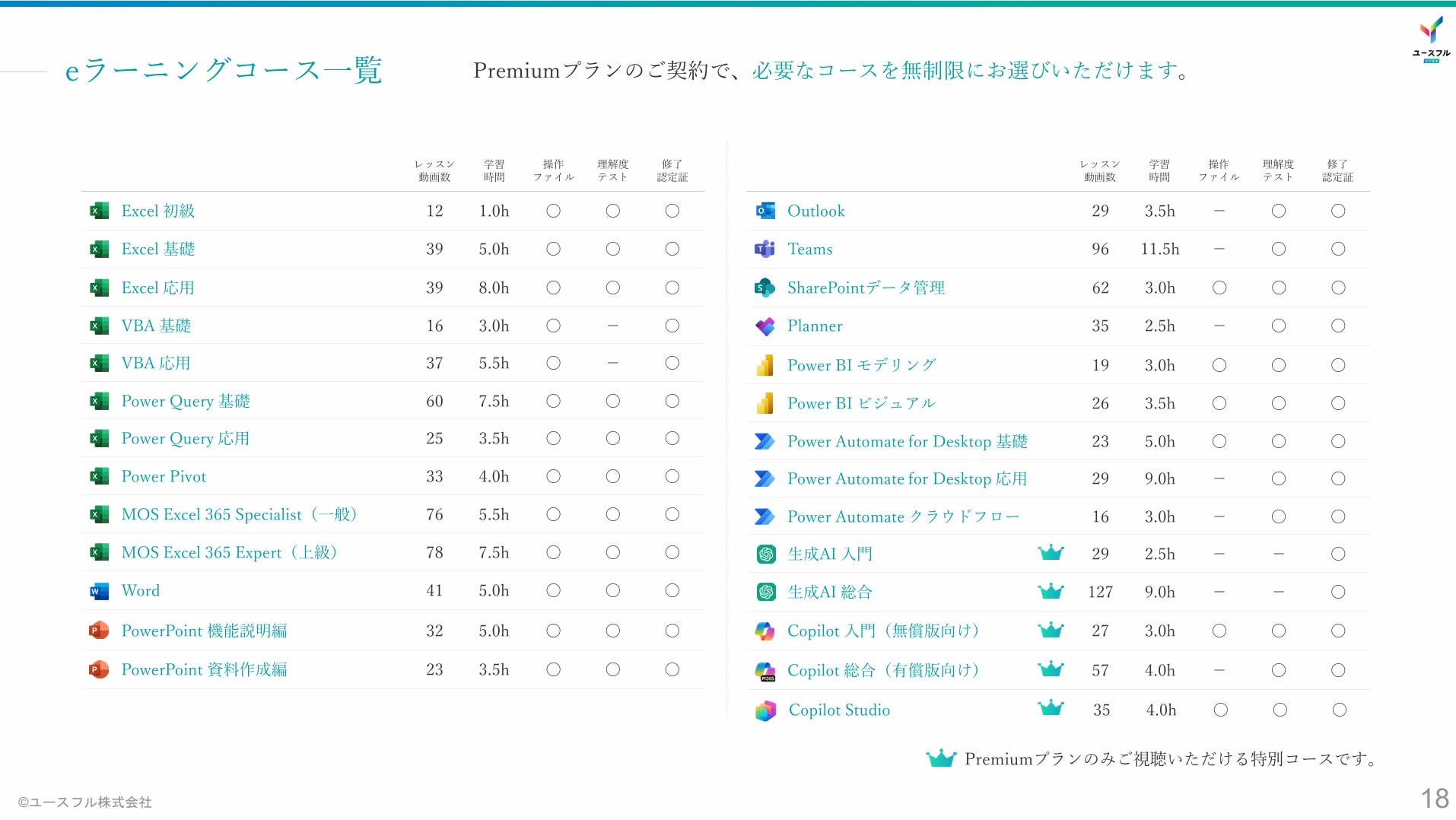
Task: Open the MOS Excel 365 Expert course link
Action: point(228,552)
